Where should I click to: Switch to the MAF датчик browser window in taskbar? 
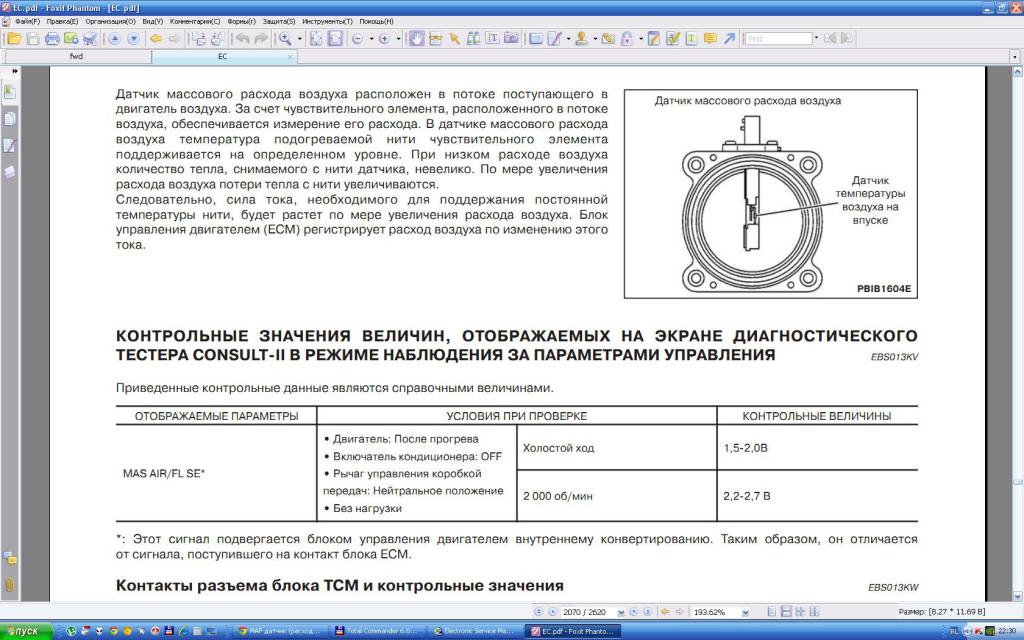[282, 632]
